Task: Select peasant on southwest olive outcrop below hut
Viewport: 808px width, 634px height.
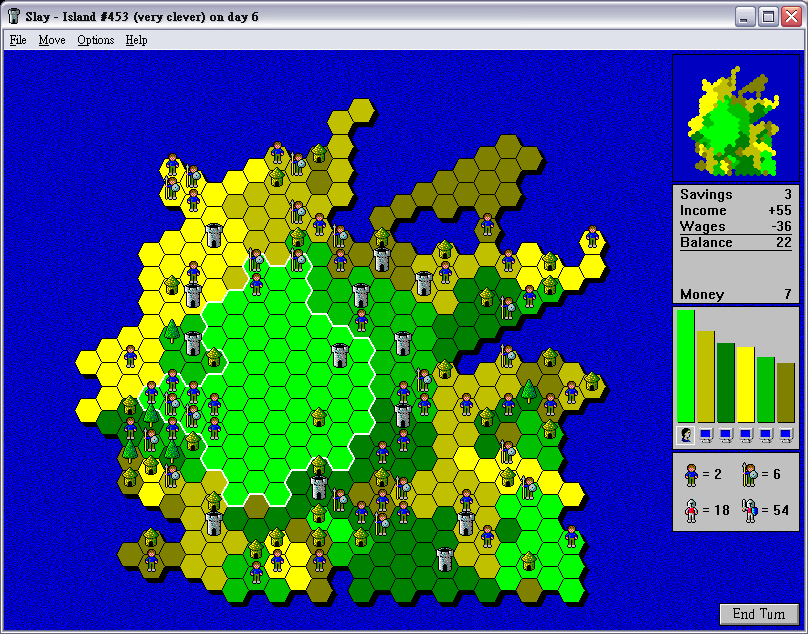Action: [151, 560]
